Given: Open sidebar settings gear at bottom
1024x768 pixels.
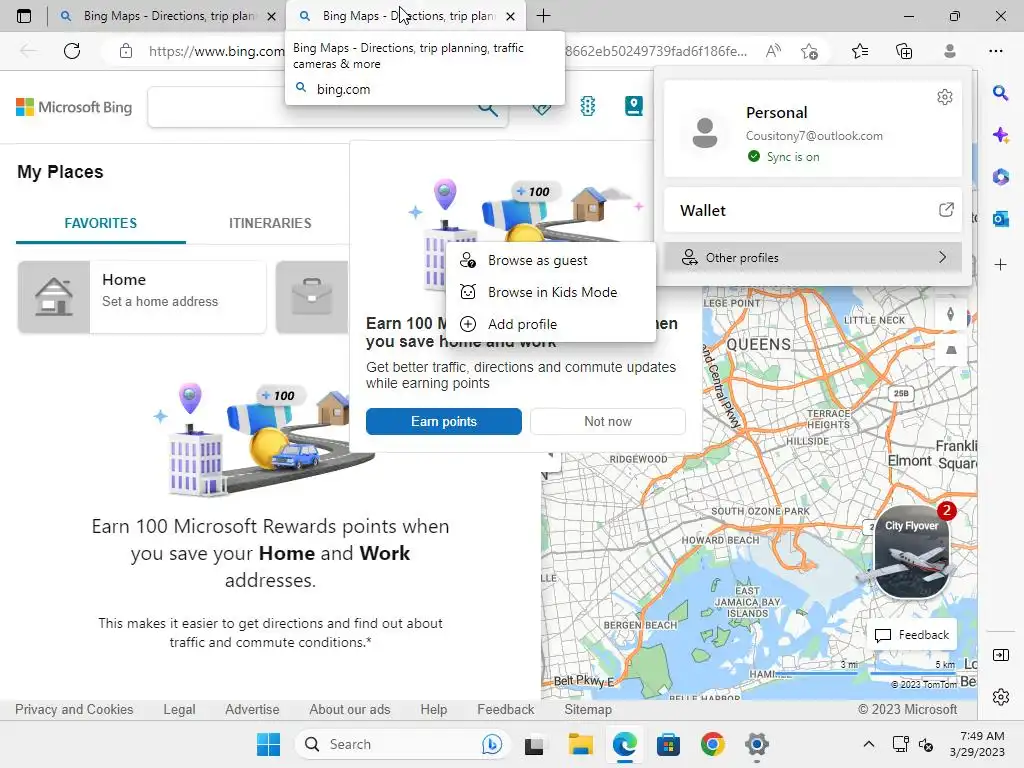Looking at the screenshot, I should pyautogui.click(x=1000, y=697).
